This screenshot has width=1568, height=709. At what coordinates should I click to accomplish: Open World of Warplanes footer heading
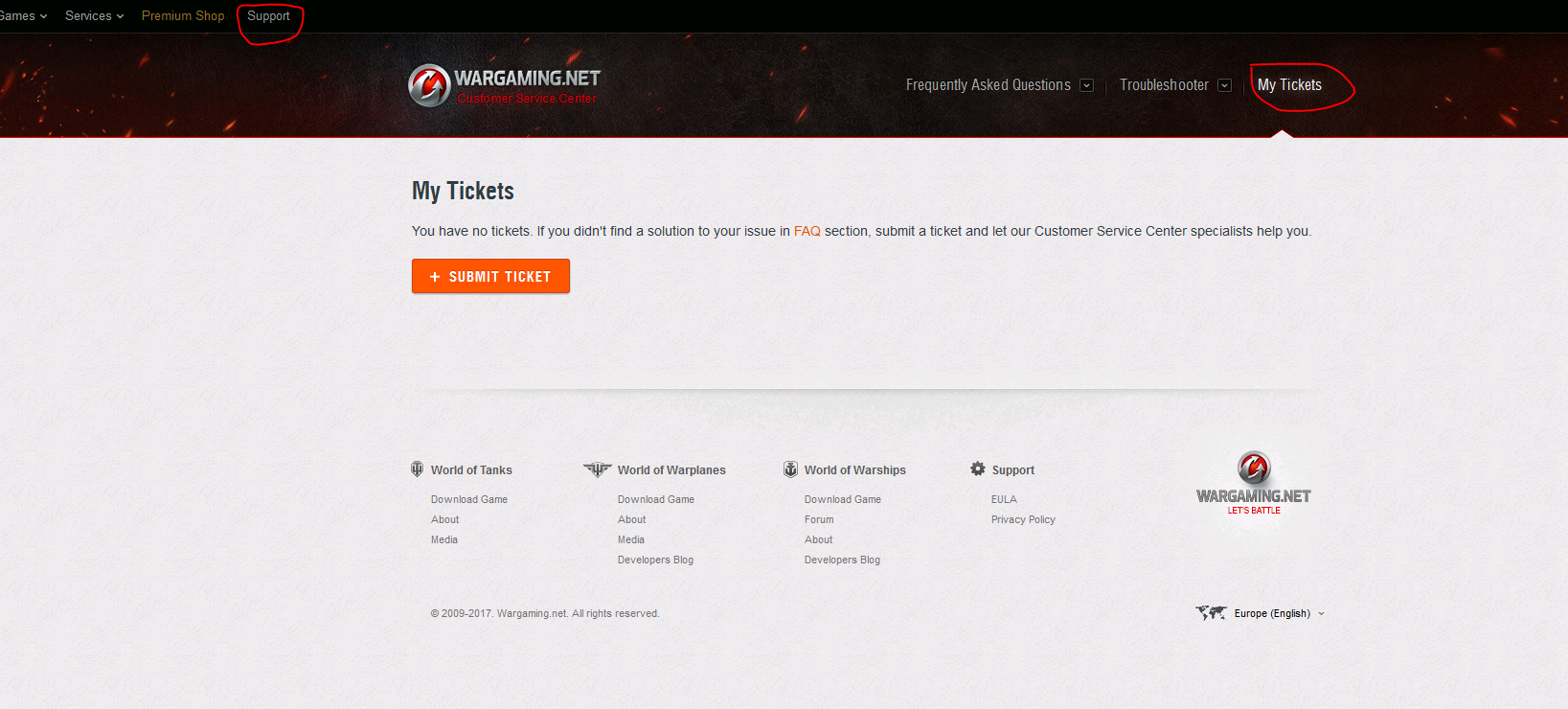(671, 470)
